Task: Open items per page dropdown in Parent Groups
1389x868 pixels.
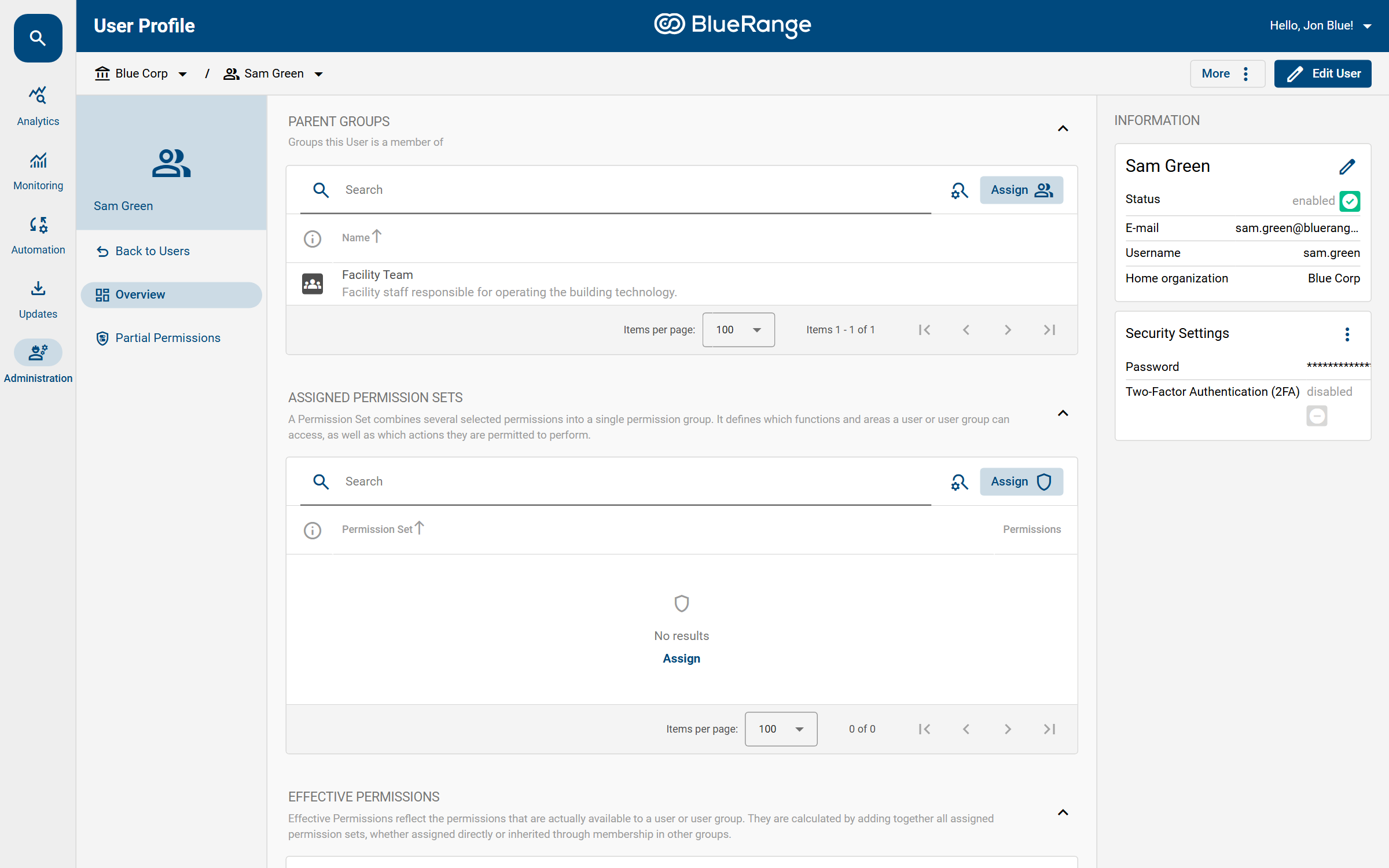Action: coord(738,330)
